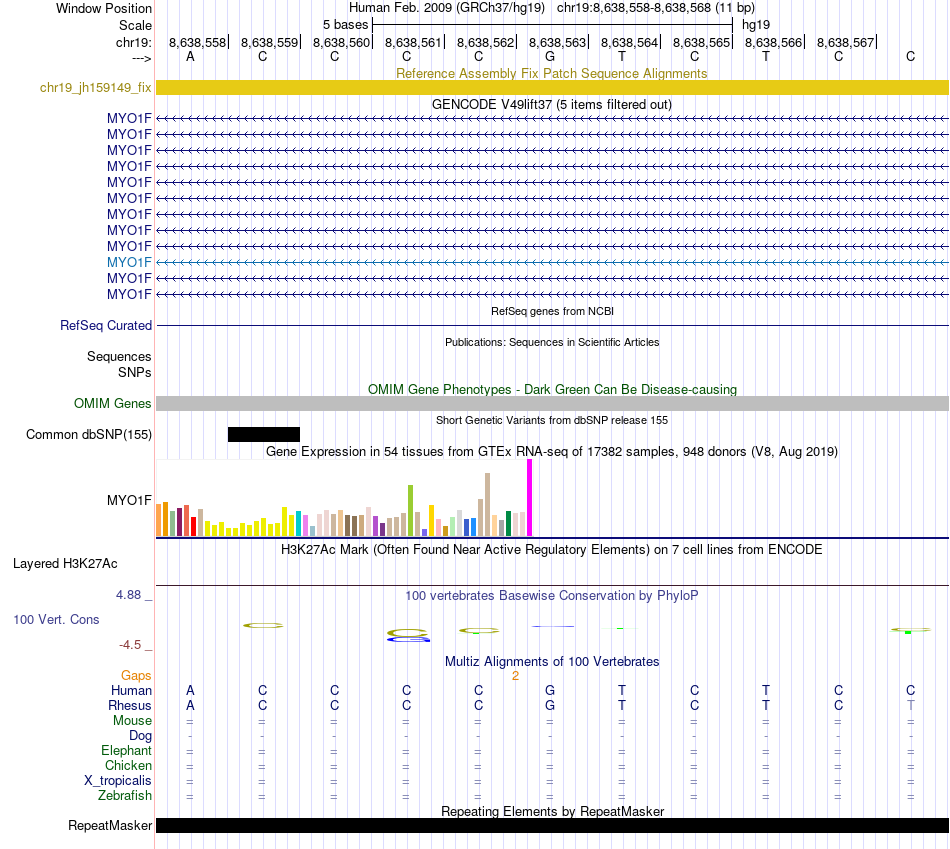Click the 4.88 conservation scale maximum
950x849 pixels.
pyautogui.click(x=128, y=595)
